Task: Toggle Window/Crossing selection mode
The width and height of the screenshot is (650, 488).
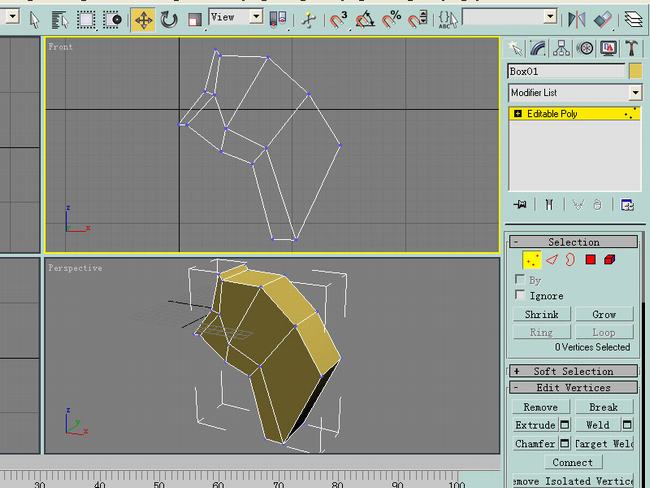Action: (112, 19)
